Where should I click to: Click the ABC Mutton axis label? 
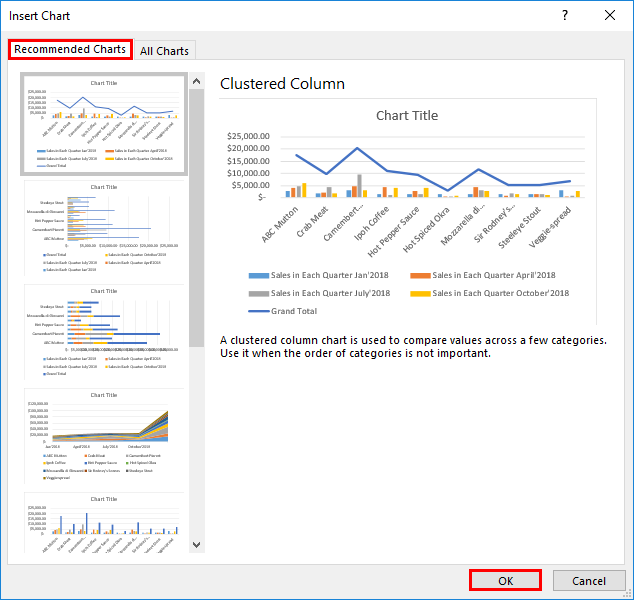coord(280,224)
